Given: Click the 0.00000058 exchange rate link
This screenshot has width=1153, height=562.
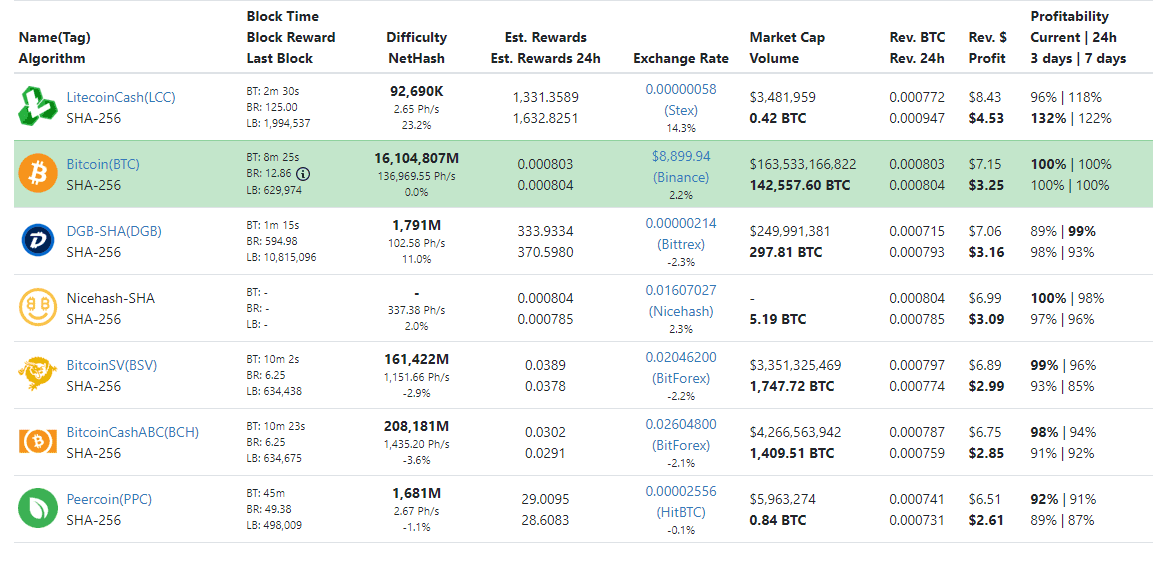Looking at the screenshot, I should [681, 89].
